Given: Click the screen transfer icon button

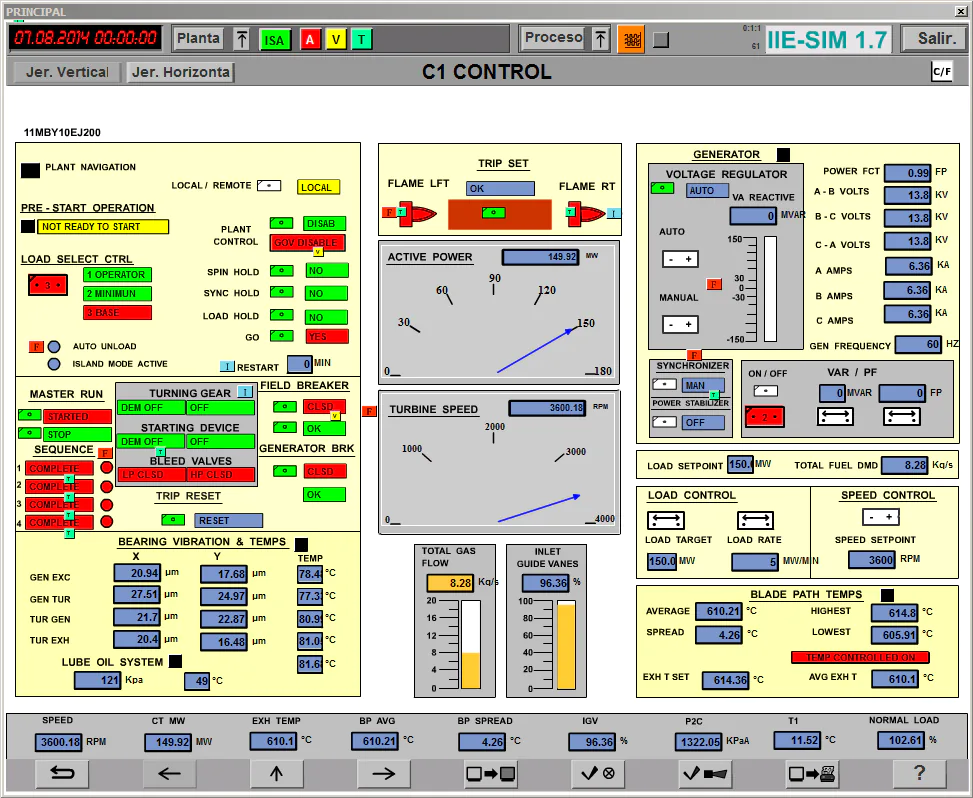Looking at the screenshot, I should [x=491, y=773].
